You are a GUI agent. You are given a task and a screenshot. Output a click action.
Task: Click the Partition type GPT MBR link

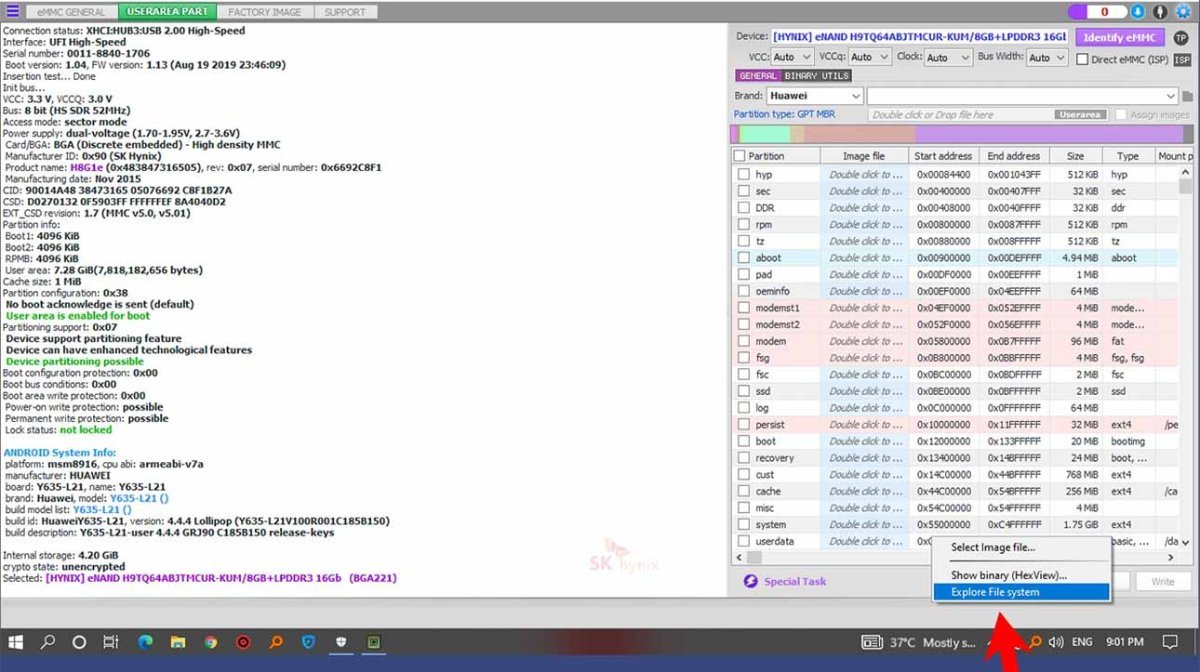784,114
